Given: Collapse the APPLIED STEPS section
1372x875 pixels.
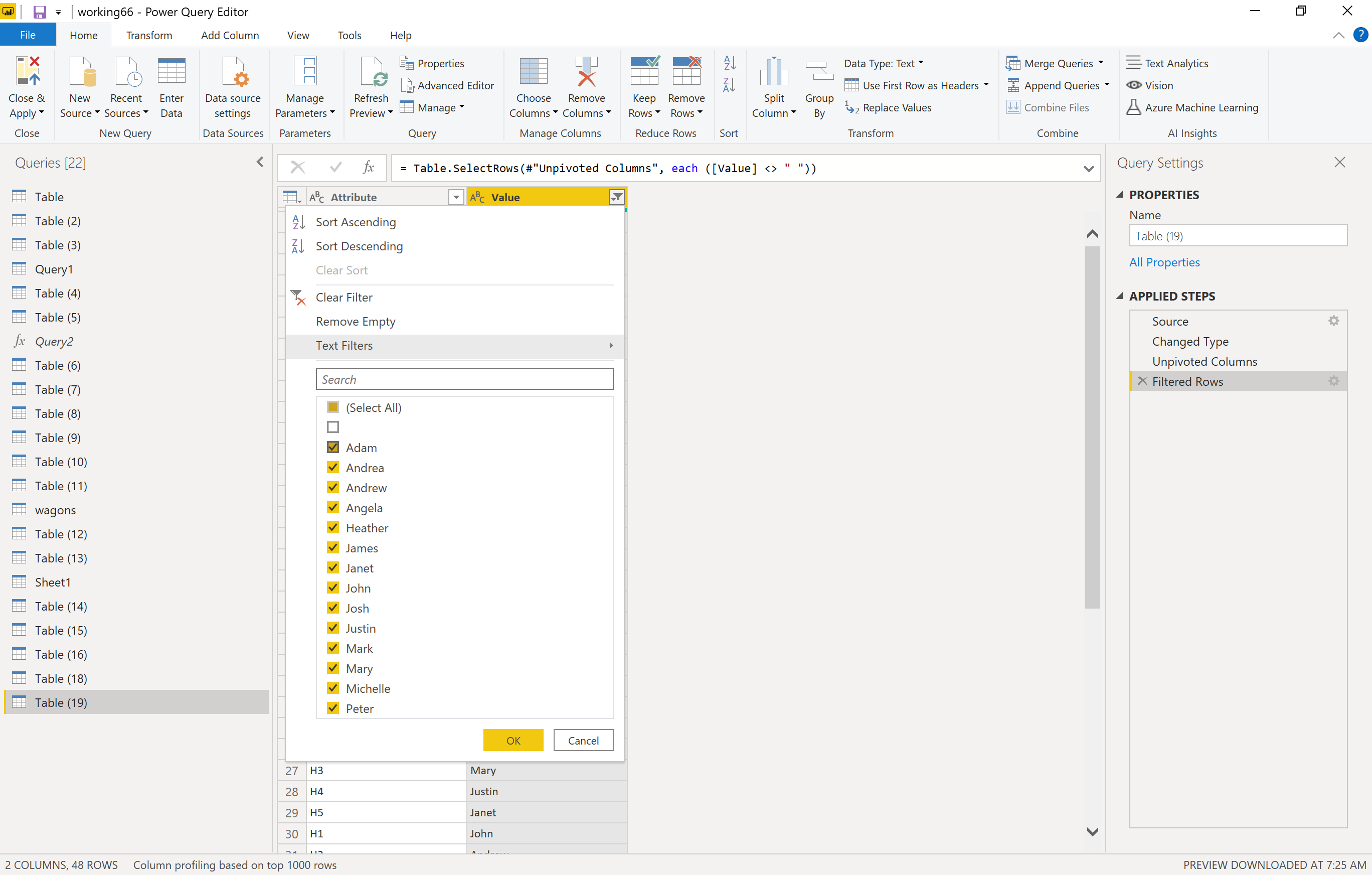Looking at the screenshot, I should (1120, 296).
